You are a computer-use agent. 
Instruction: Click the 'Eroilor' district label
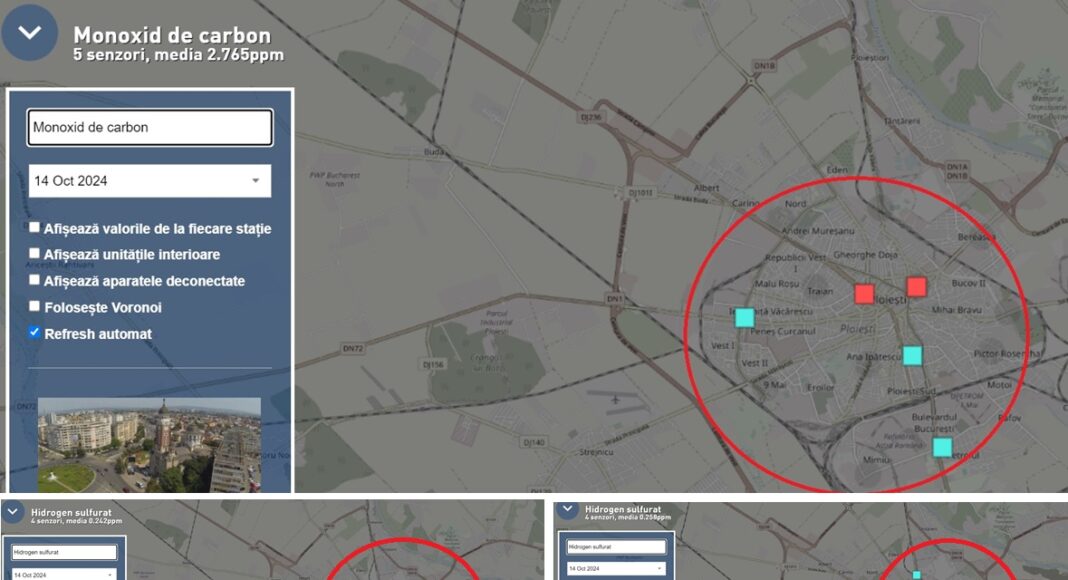(x=820, y=387)
